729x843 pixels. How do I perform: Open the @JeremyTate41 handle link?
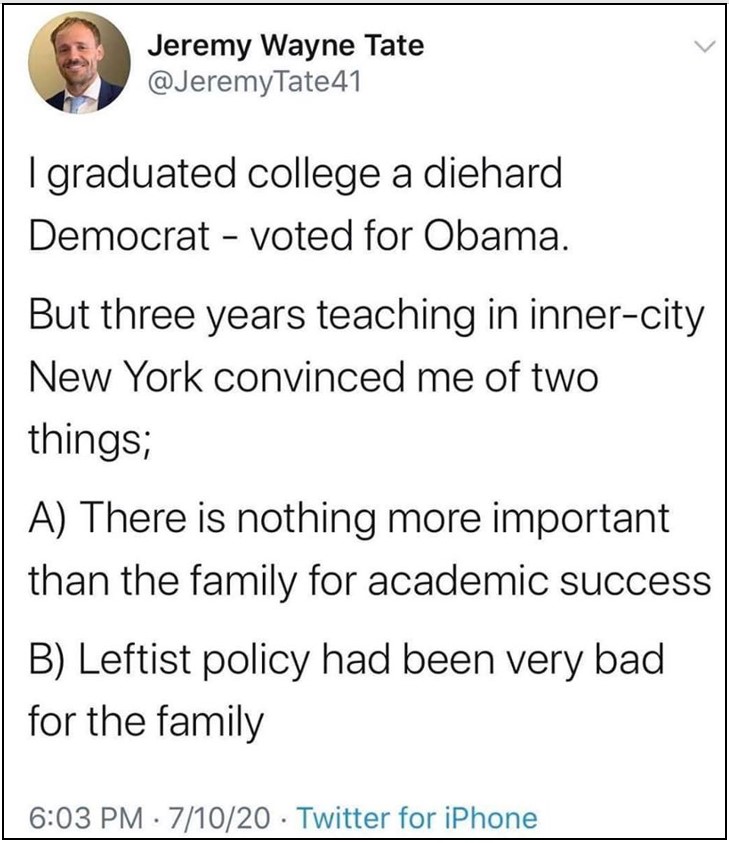(254, 82)
